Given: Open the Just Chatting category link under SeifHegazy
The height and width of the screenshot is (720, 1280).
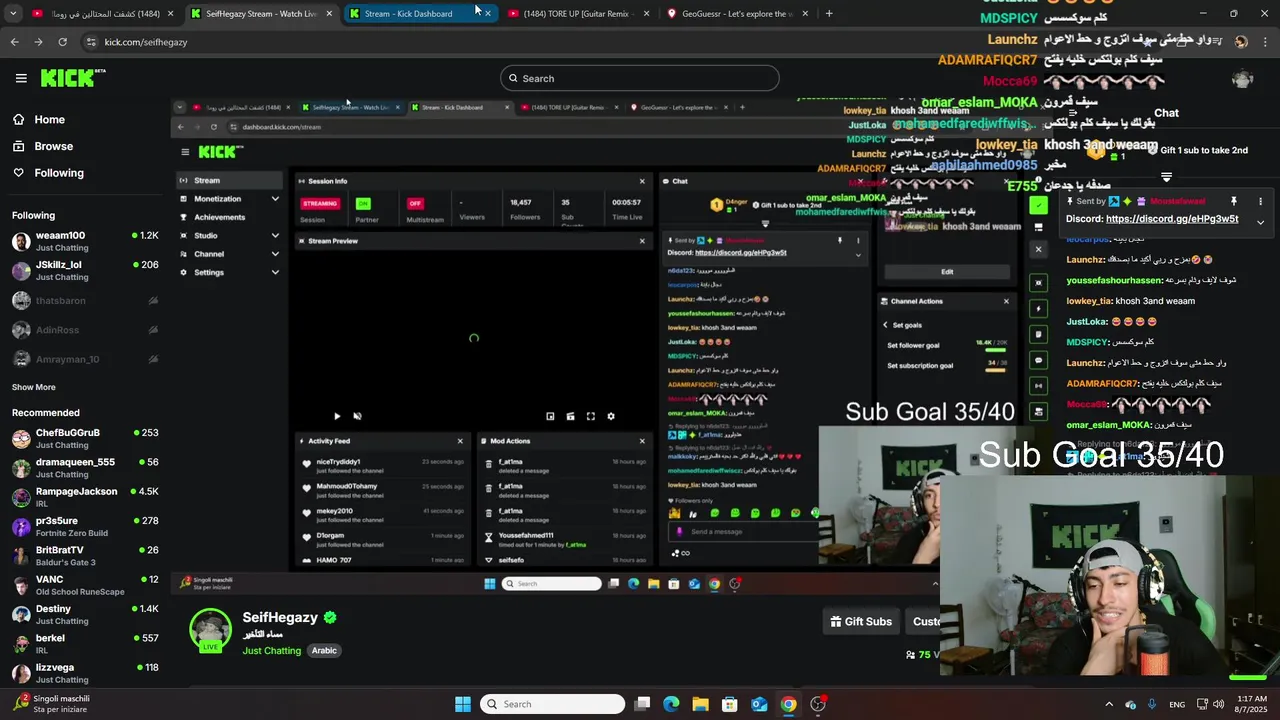Looking at the screenshot, I should click(x=271, y=651).
